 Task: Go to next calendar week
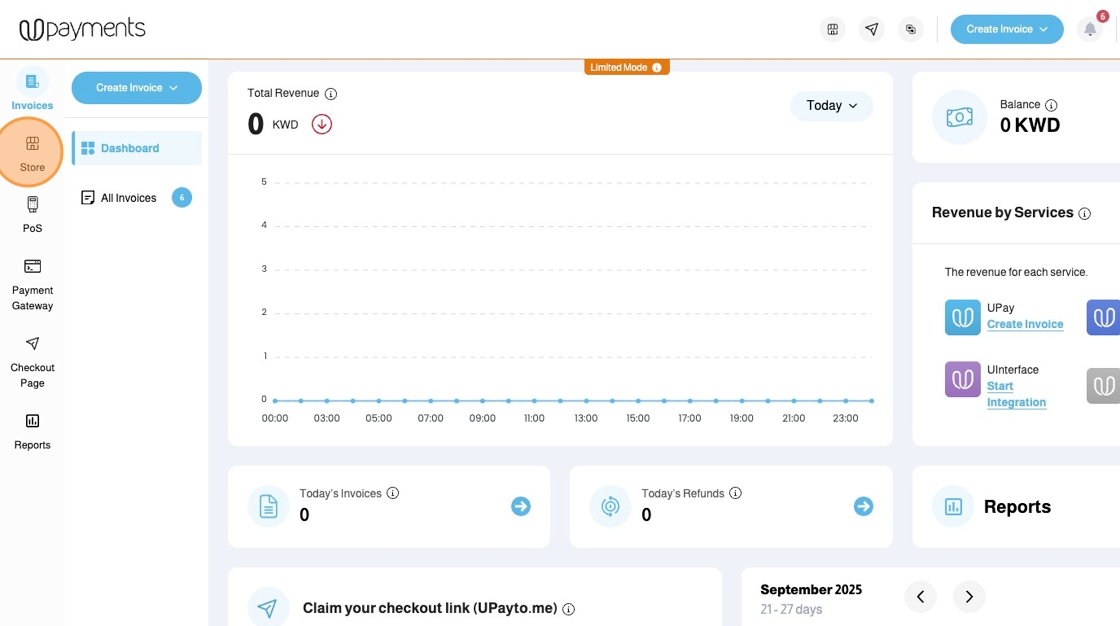969,597
